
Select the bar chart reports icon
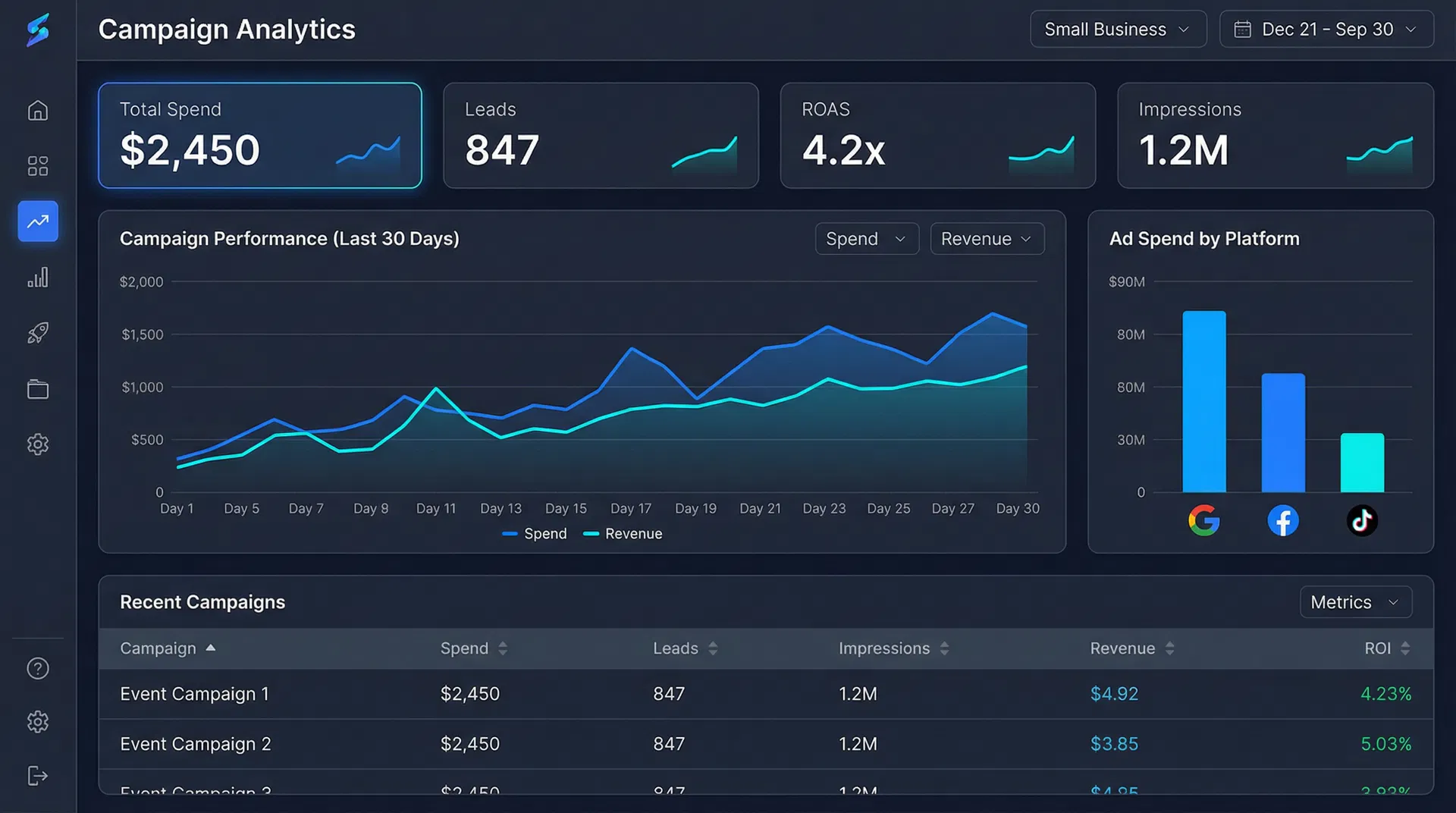click(x=38, y=278)
